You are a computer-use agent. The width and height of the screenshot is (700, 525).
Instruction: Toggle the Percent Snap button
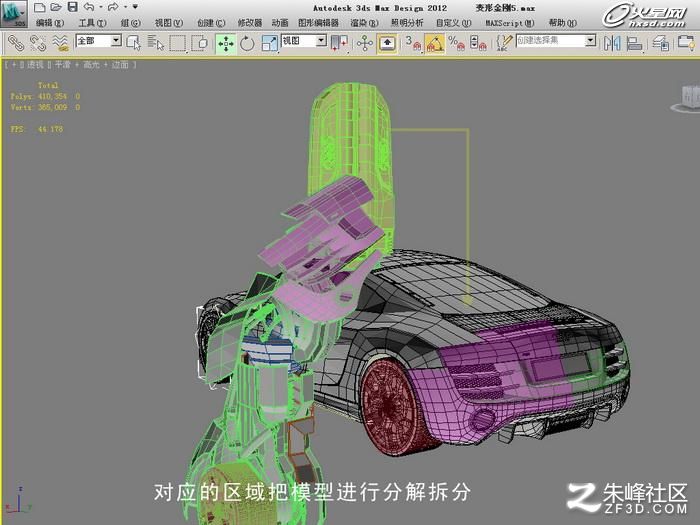456,43
